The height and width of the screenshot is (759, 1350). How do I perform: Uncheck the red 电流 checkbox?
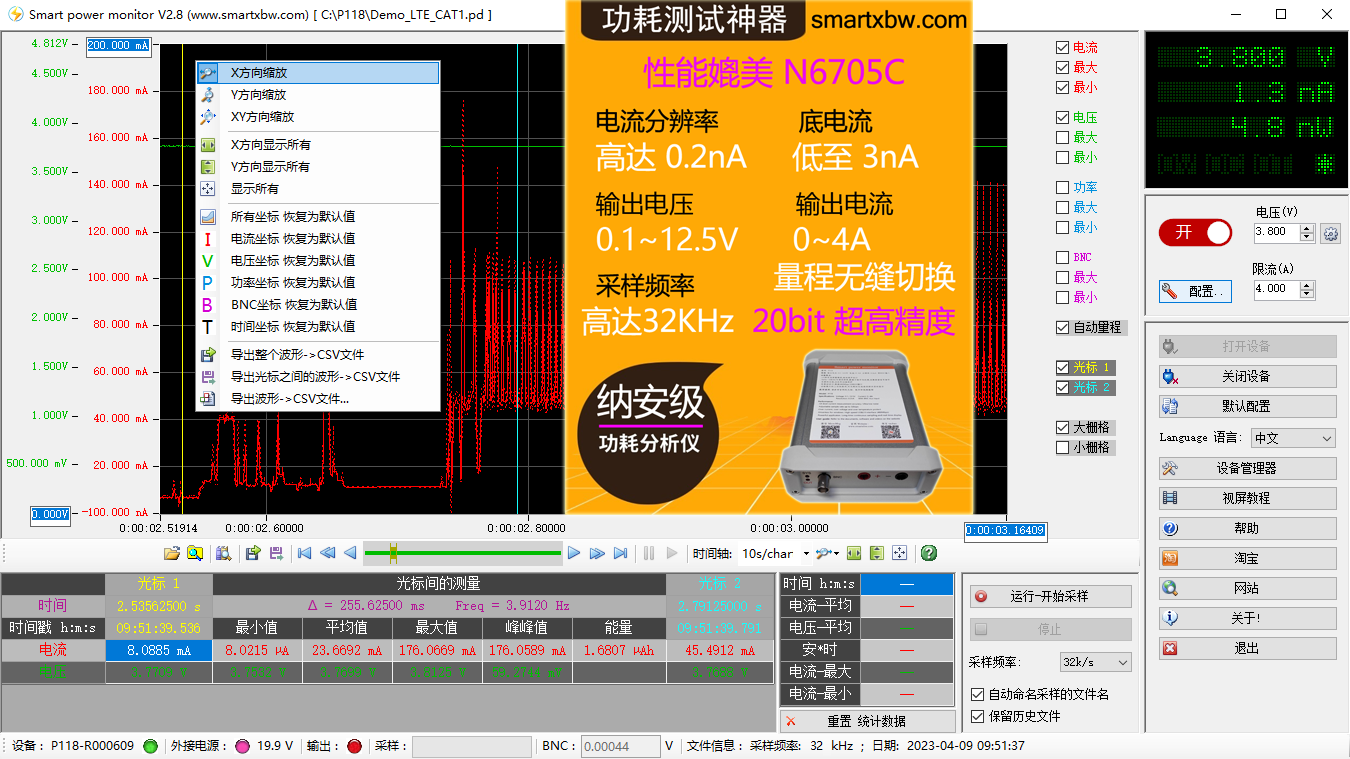click(1063, 48)
